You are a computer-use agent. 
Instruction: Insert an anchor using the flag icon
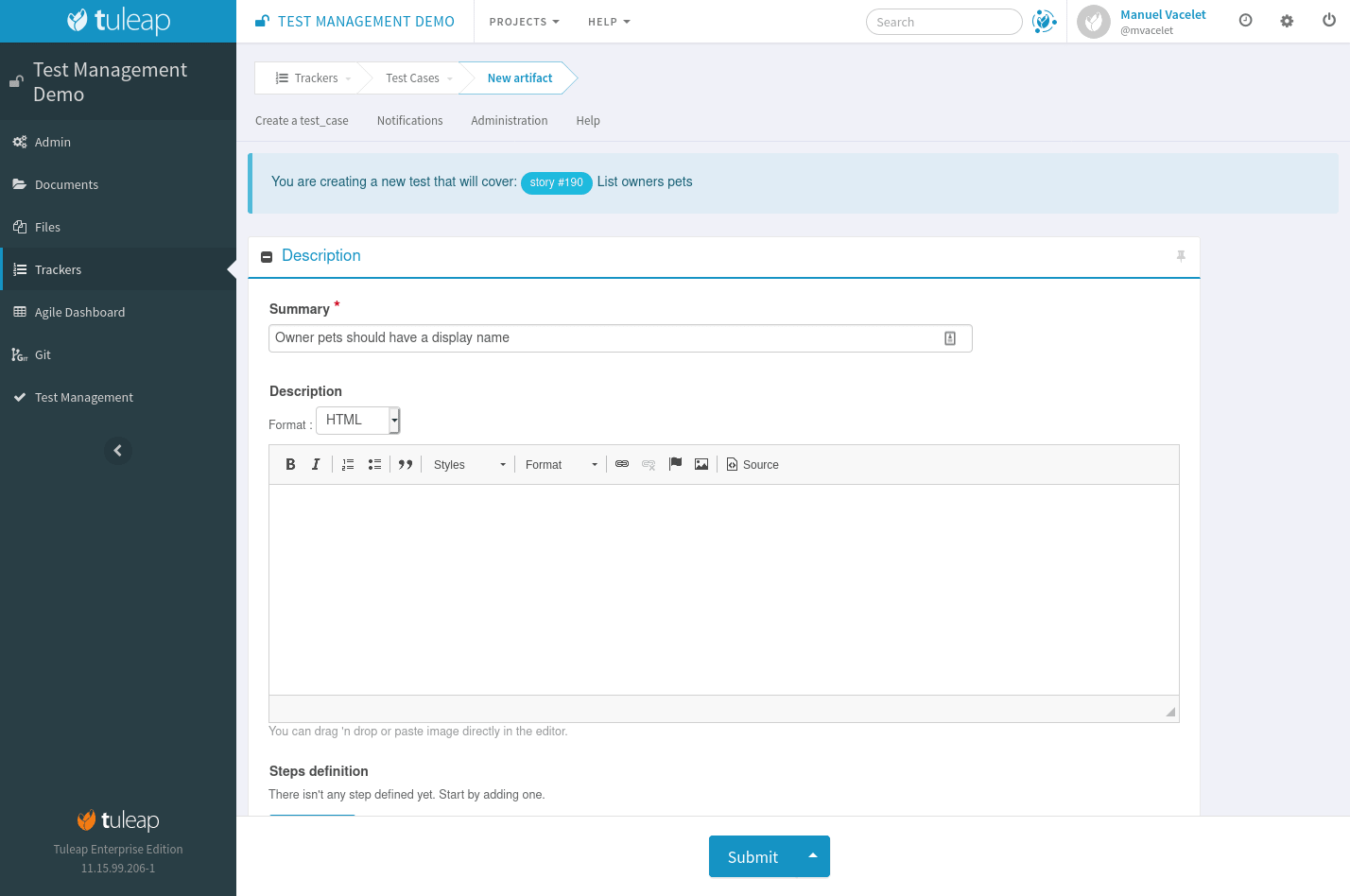coord(675,464)
